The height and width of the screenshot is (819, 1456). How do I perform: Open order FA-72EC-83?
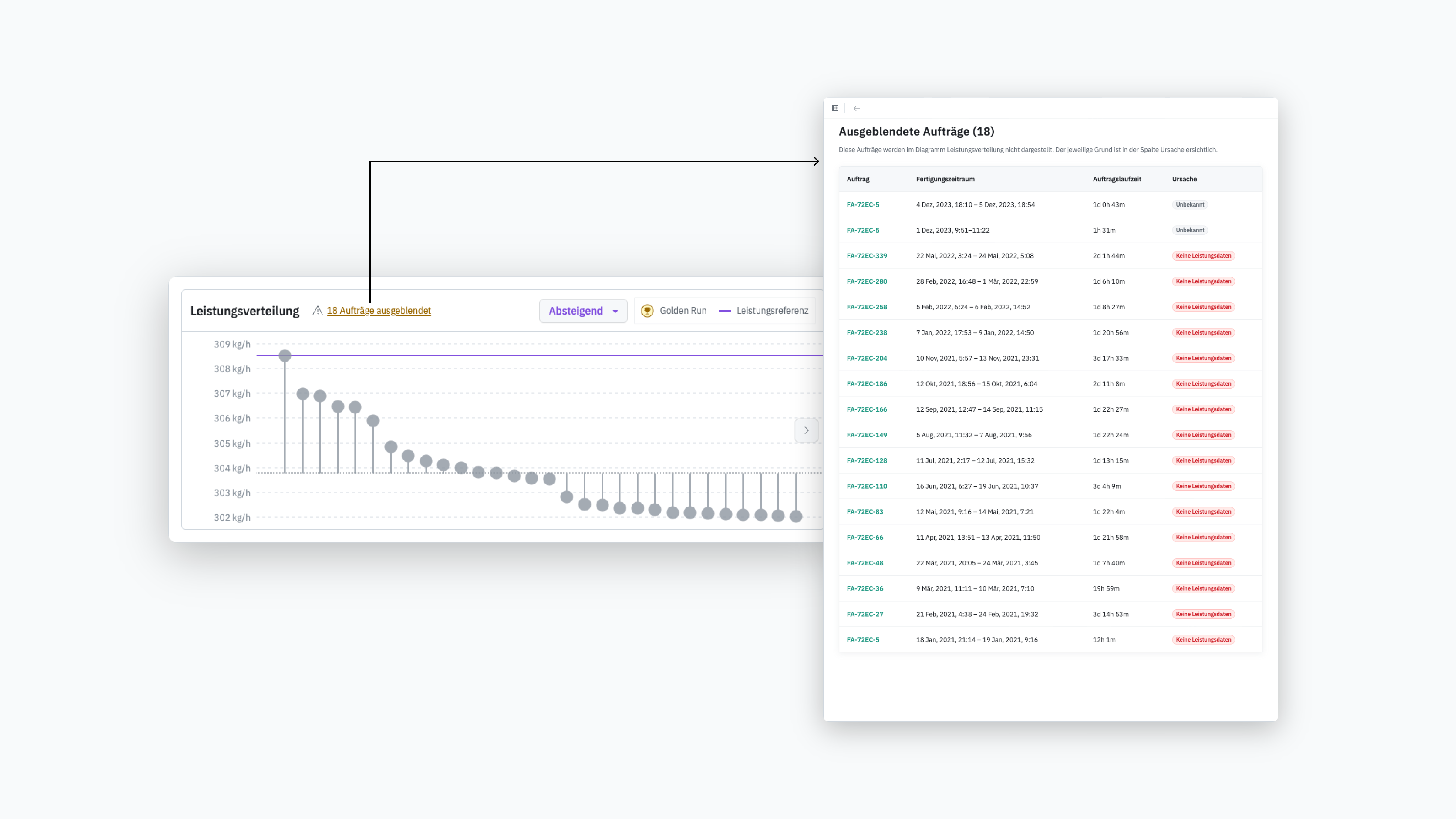tap(865, 512)
